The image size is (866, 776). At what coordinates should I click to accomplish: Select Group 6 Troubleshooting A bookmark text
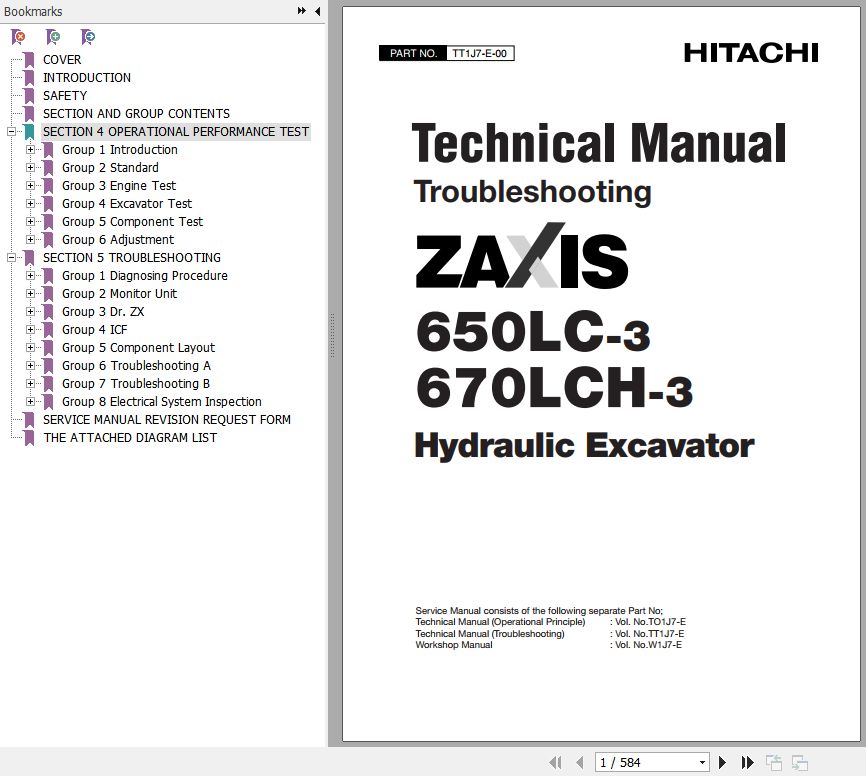click(136, 366)
